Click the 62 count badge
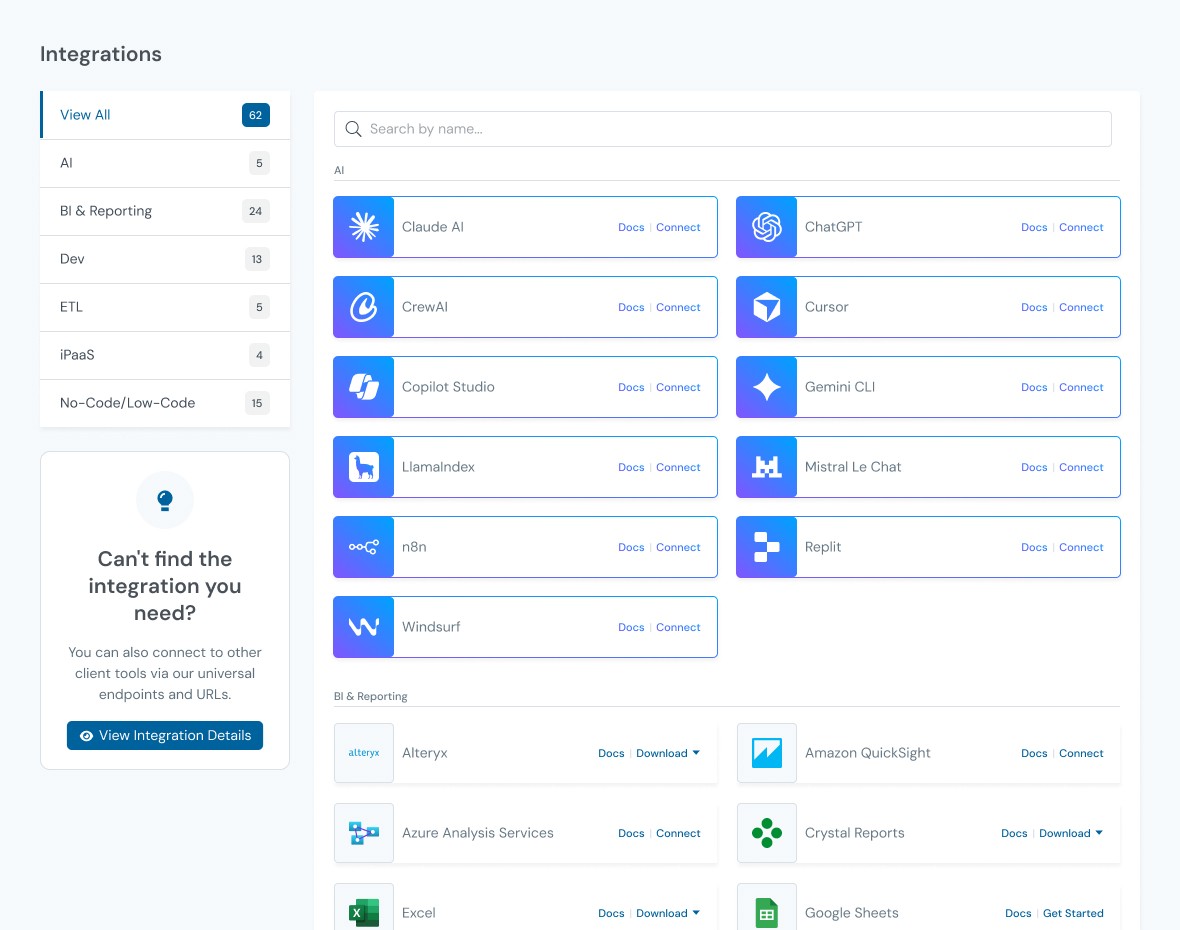 coord(256,115)
